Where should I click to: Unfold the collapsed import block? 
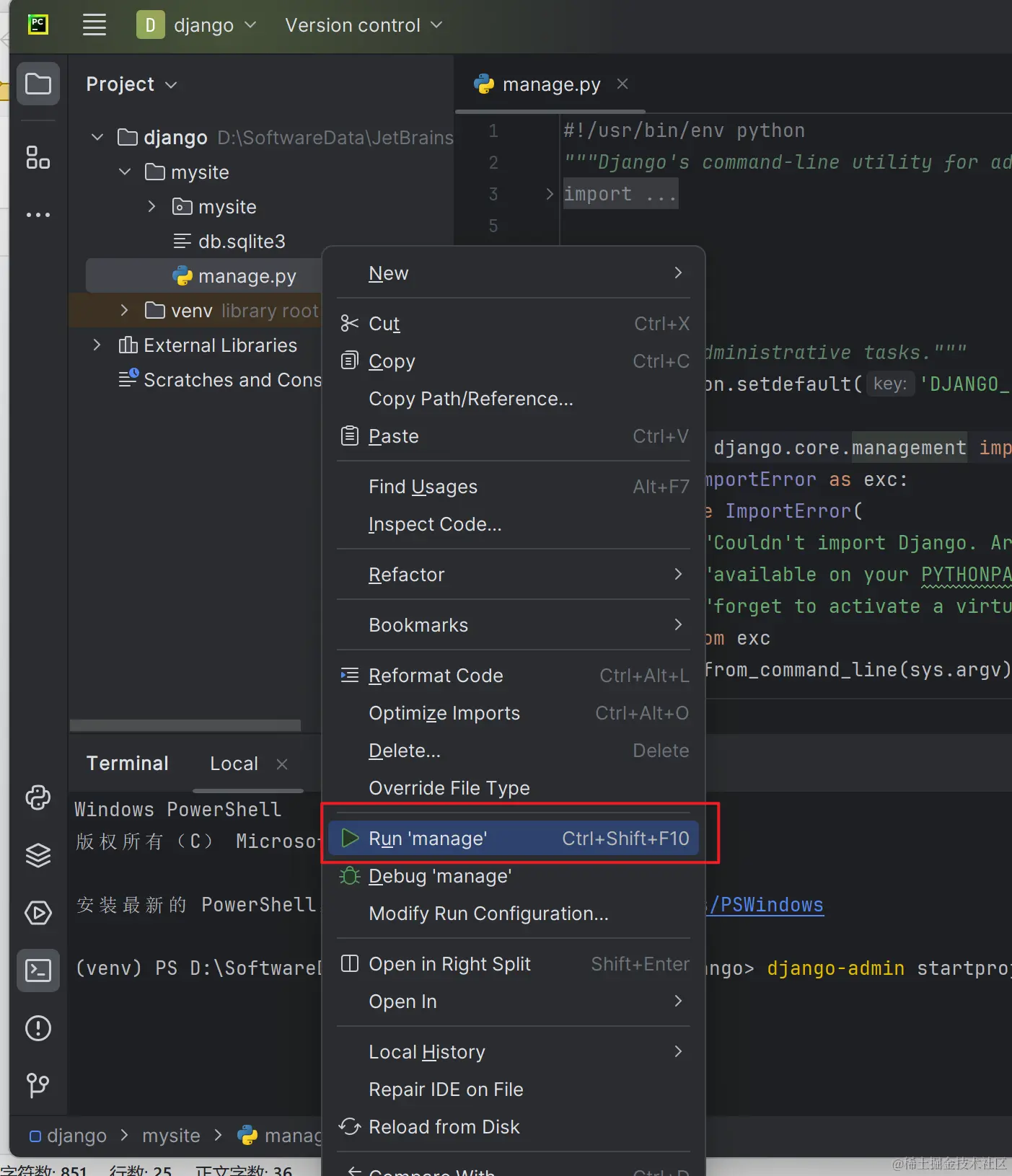(x=550, y=193)
